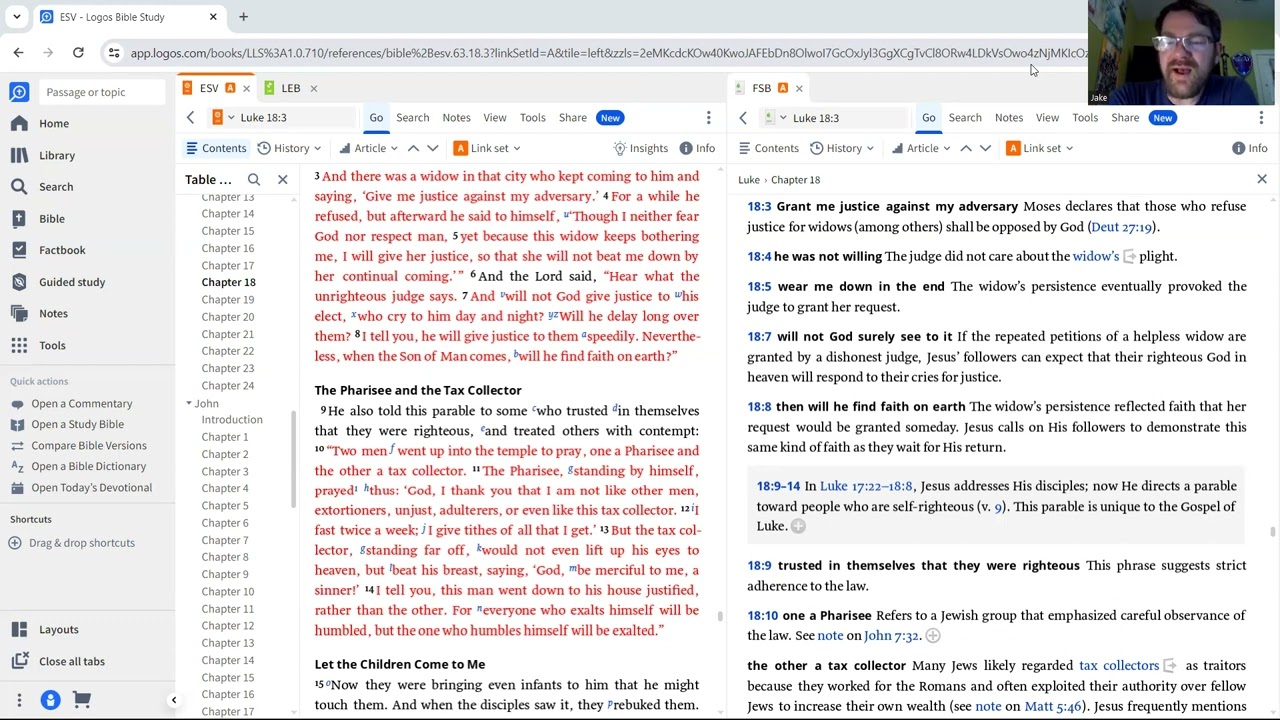Open the Tools sidebar item
1280x720 pixels.
[52, 345]
